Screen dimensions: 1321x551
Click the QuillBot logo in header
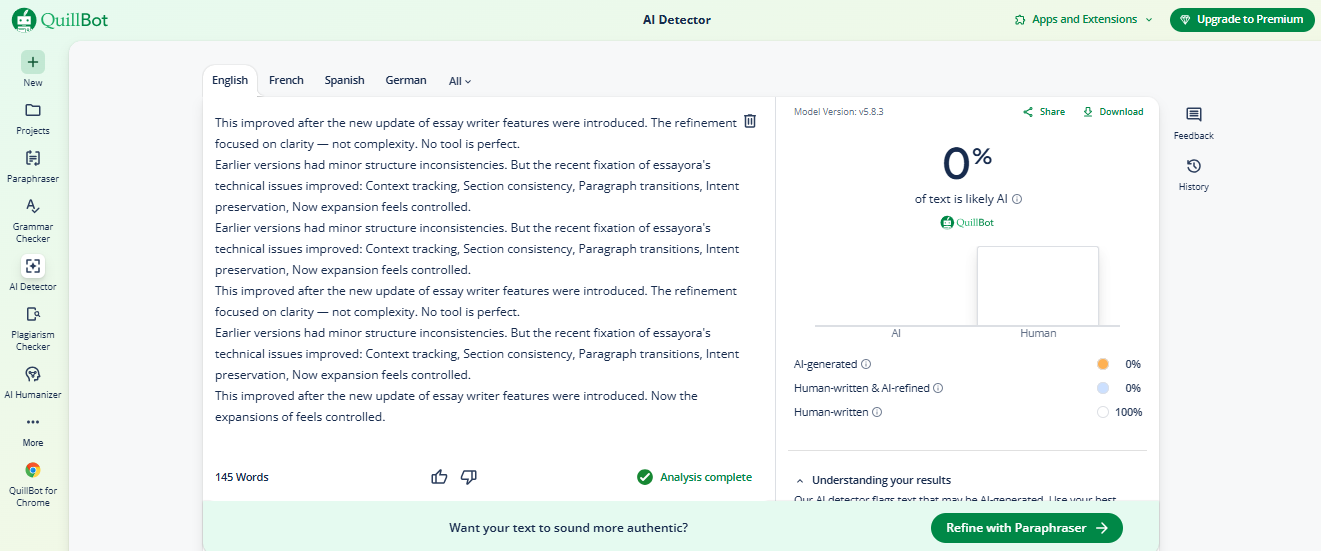62,19
